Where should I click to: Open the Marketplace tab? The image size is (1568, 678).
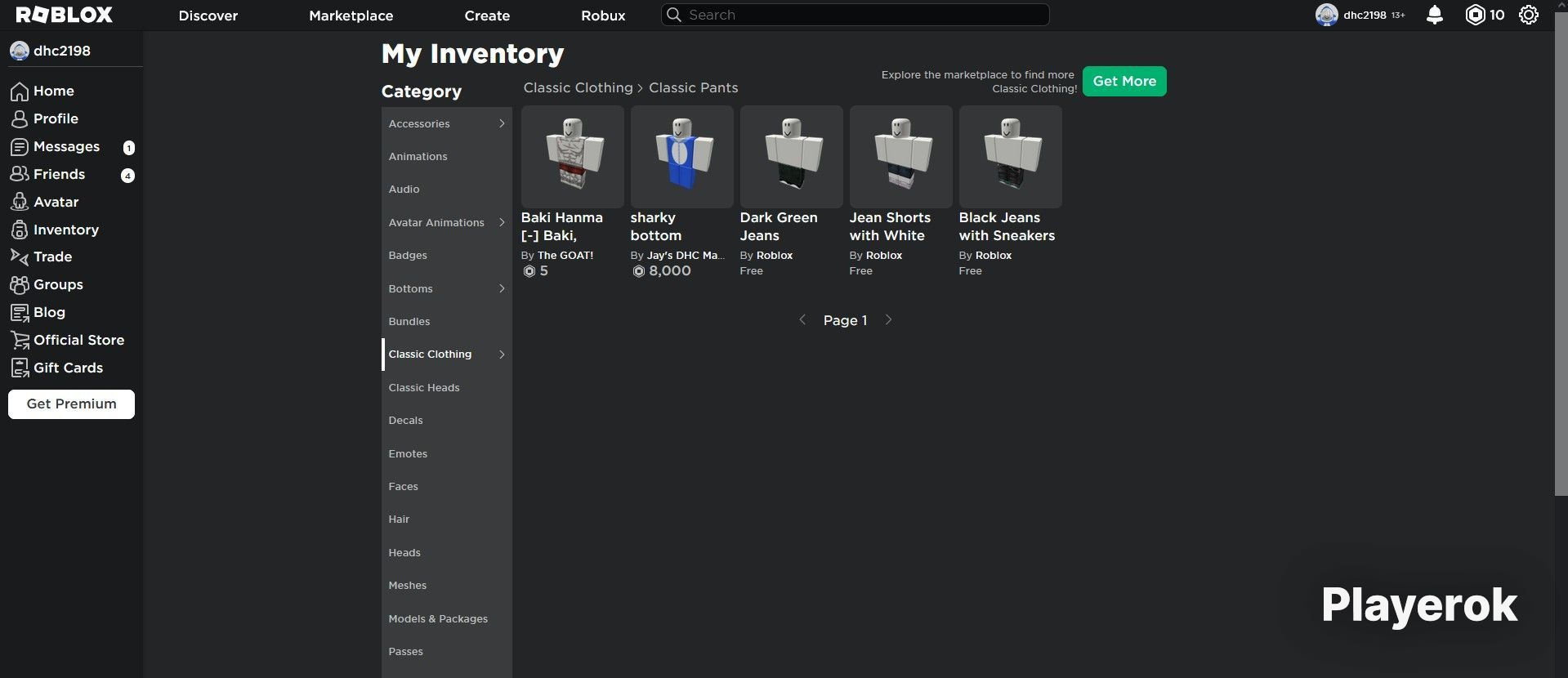click(x=351, y=16)
